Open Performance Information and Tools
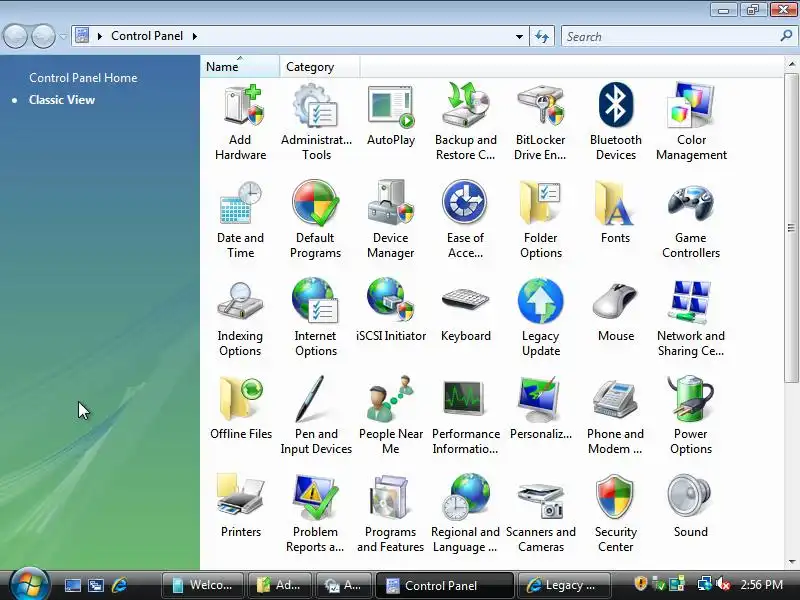The width and height of the screenshot is (800, 600). pos(465,415)
